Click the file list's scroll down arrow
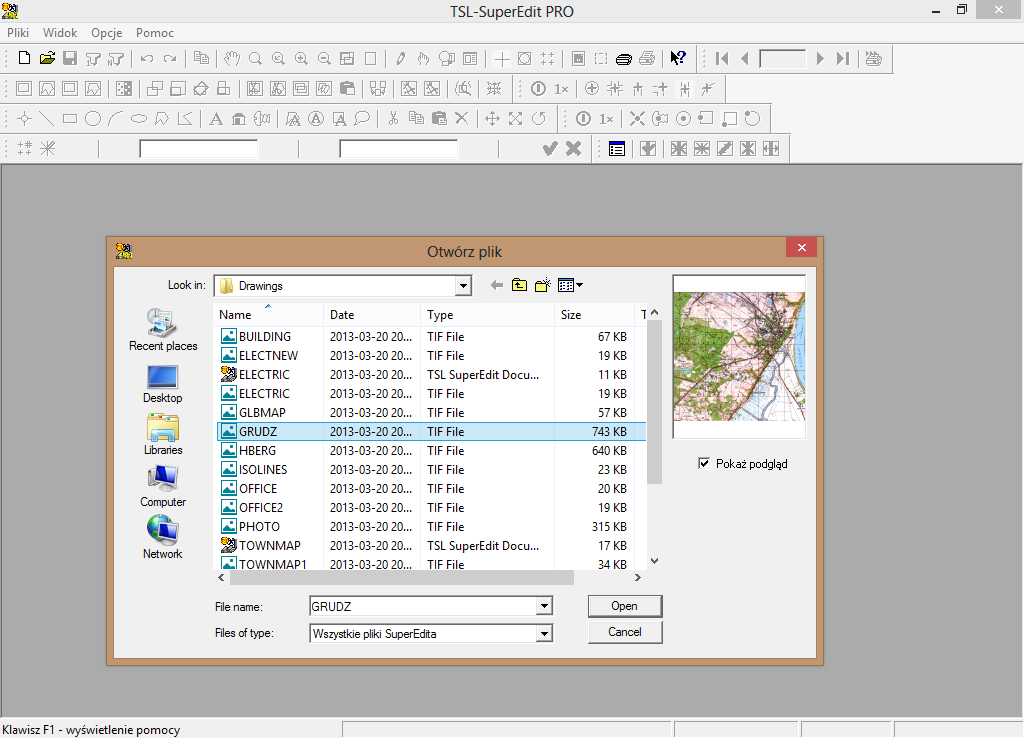The image size is (1024, 738). (x=654, y=561)
